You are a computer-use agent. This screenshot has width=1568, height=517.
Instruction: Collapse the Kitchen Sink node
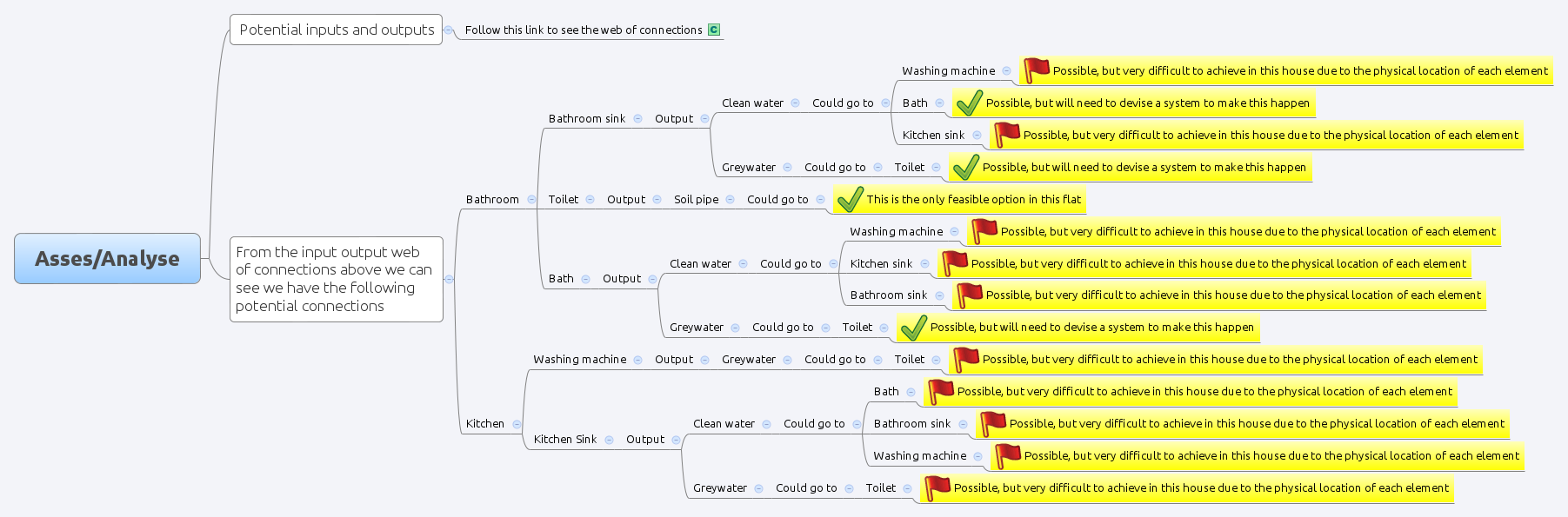(609, 440)
